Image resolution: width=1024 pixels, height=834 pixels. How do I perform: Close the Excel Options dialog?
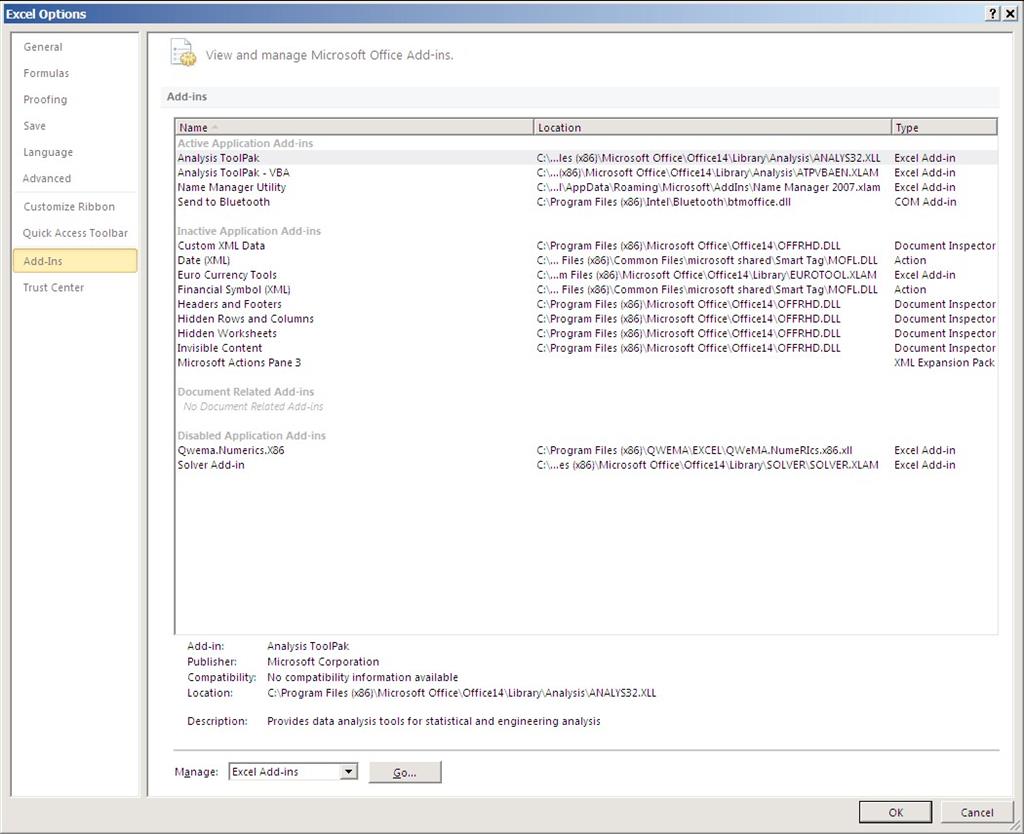coord(1010,14)
